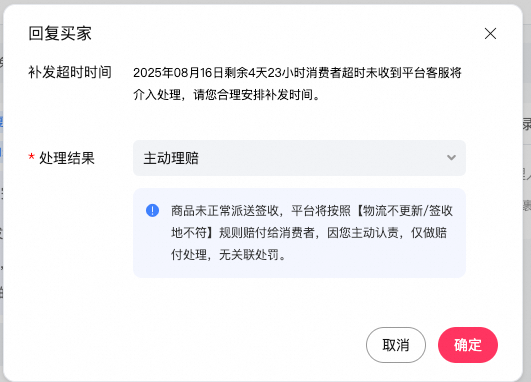Click the 回复买家 dialog title
Viewport: 531px width, 382px height.
(60, 34)
